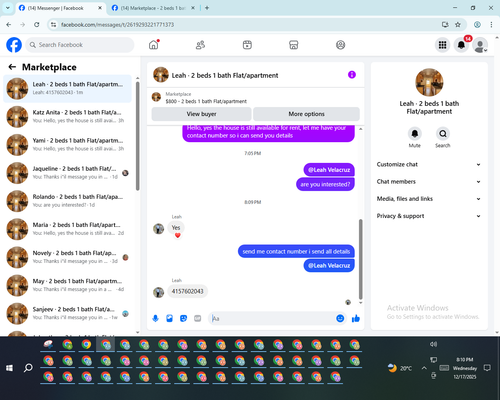The height and width of the screenshot is (400, 500).
Task: Click the @Leah Velacruz mention in purple bubble
Action: tap(329, 170)
